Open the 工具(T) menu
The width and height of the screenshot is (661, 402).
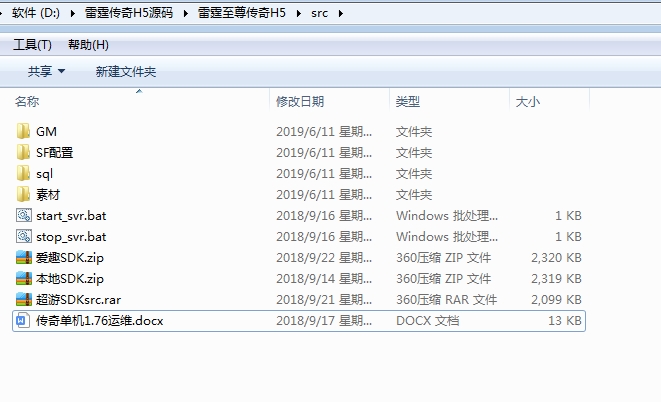(32, 45)
